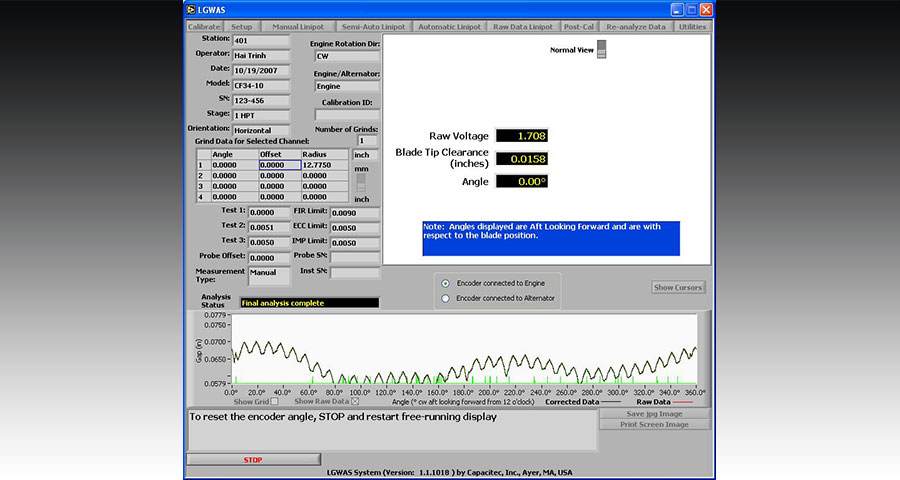Image resolution: width=900 pixels, height=480 pixels.
Task: Go to the Manual Linipot tab
Action: [298, 27]
